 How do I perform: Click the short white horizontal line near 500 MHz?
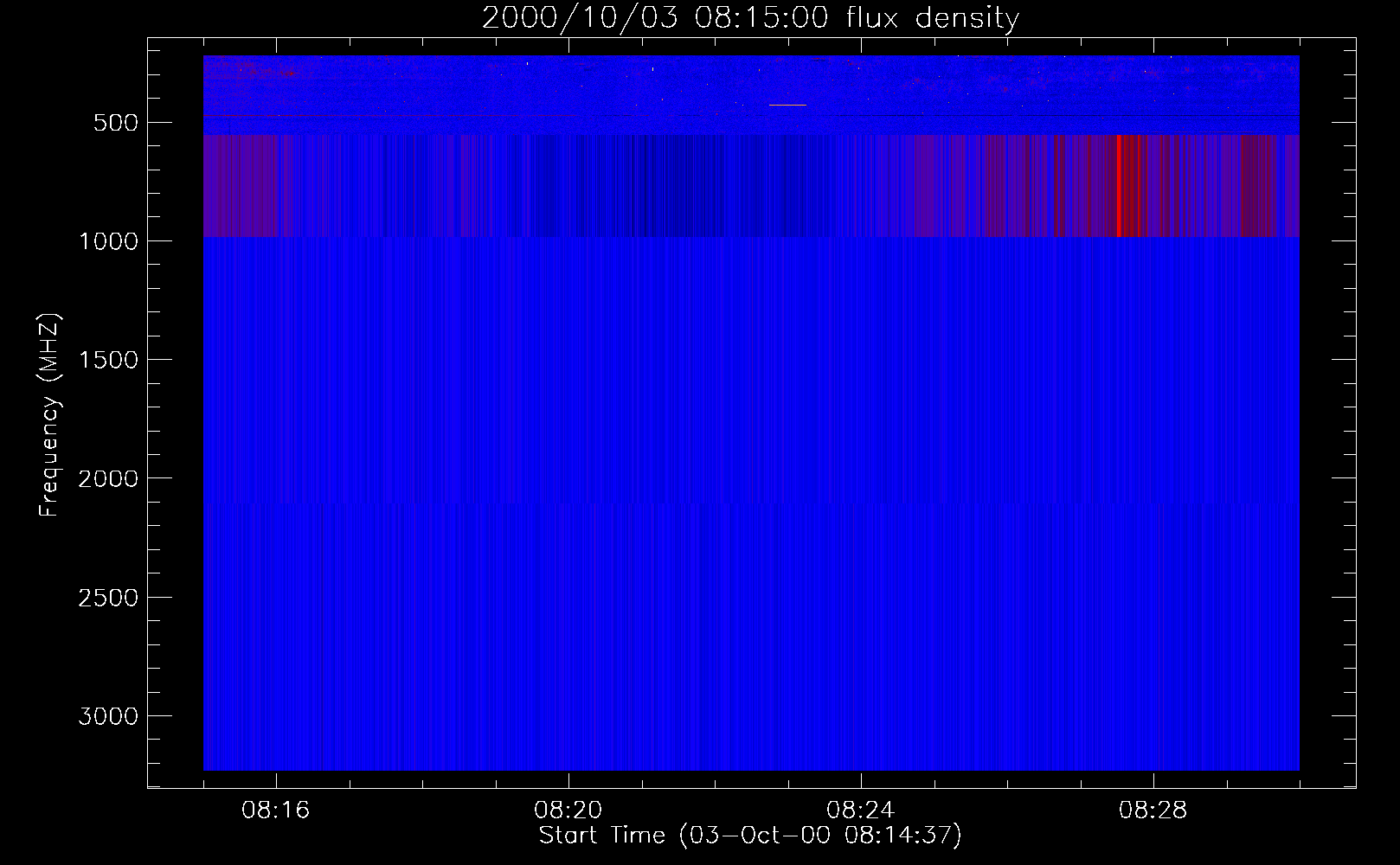pos(787,105)
